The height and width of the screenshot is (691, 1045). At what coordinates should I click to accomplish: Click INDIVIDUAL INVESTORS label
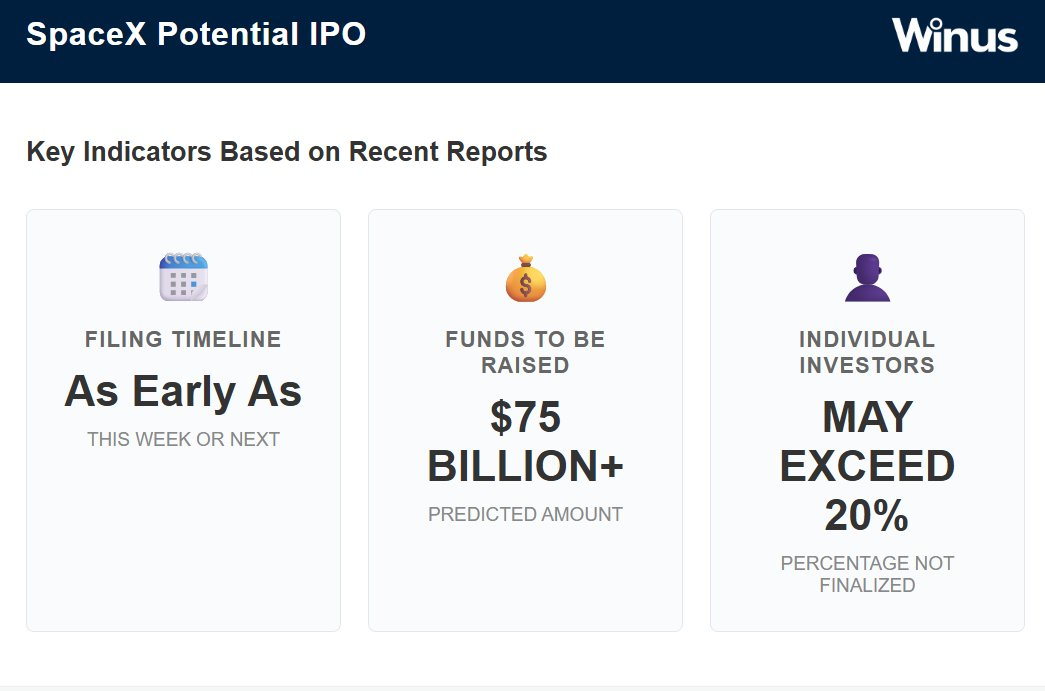(867, 352)
